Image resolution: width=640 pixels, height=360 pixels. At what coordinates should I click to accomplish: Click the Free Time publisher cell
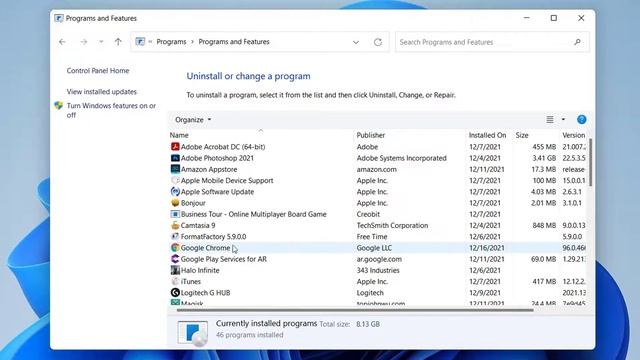pos(372,236)
